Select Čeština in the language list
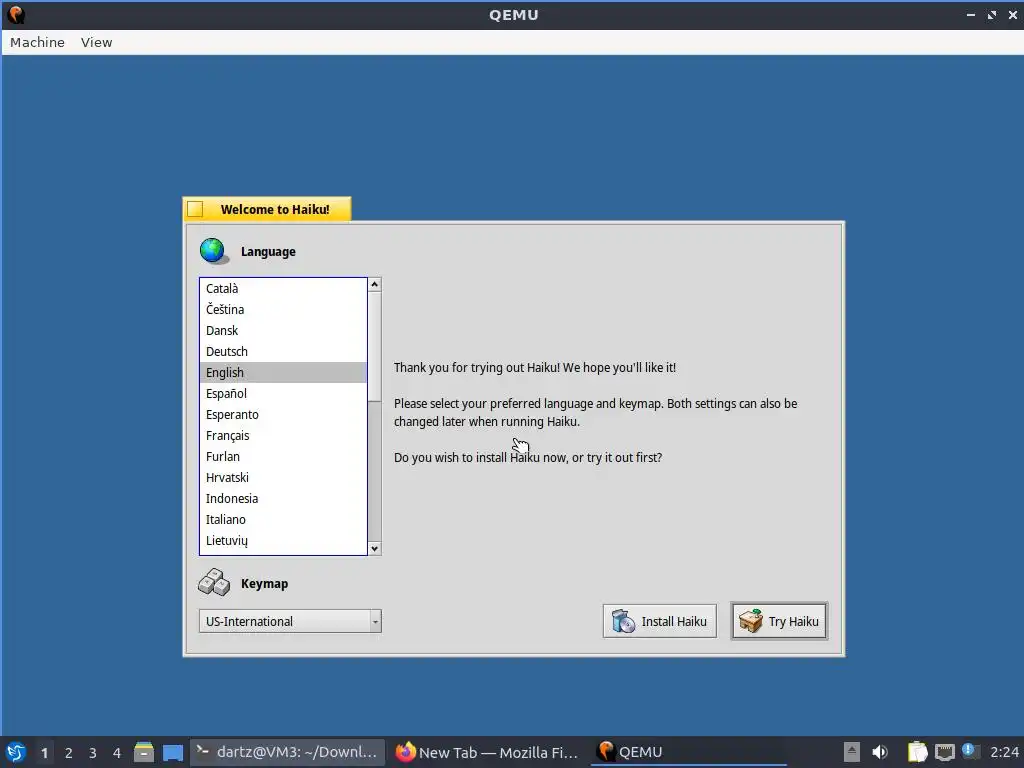The height and width of the screenshot is (768, 1024). coord(283,310)
